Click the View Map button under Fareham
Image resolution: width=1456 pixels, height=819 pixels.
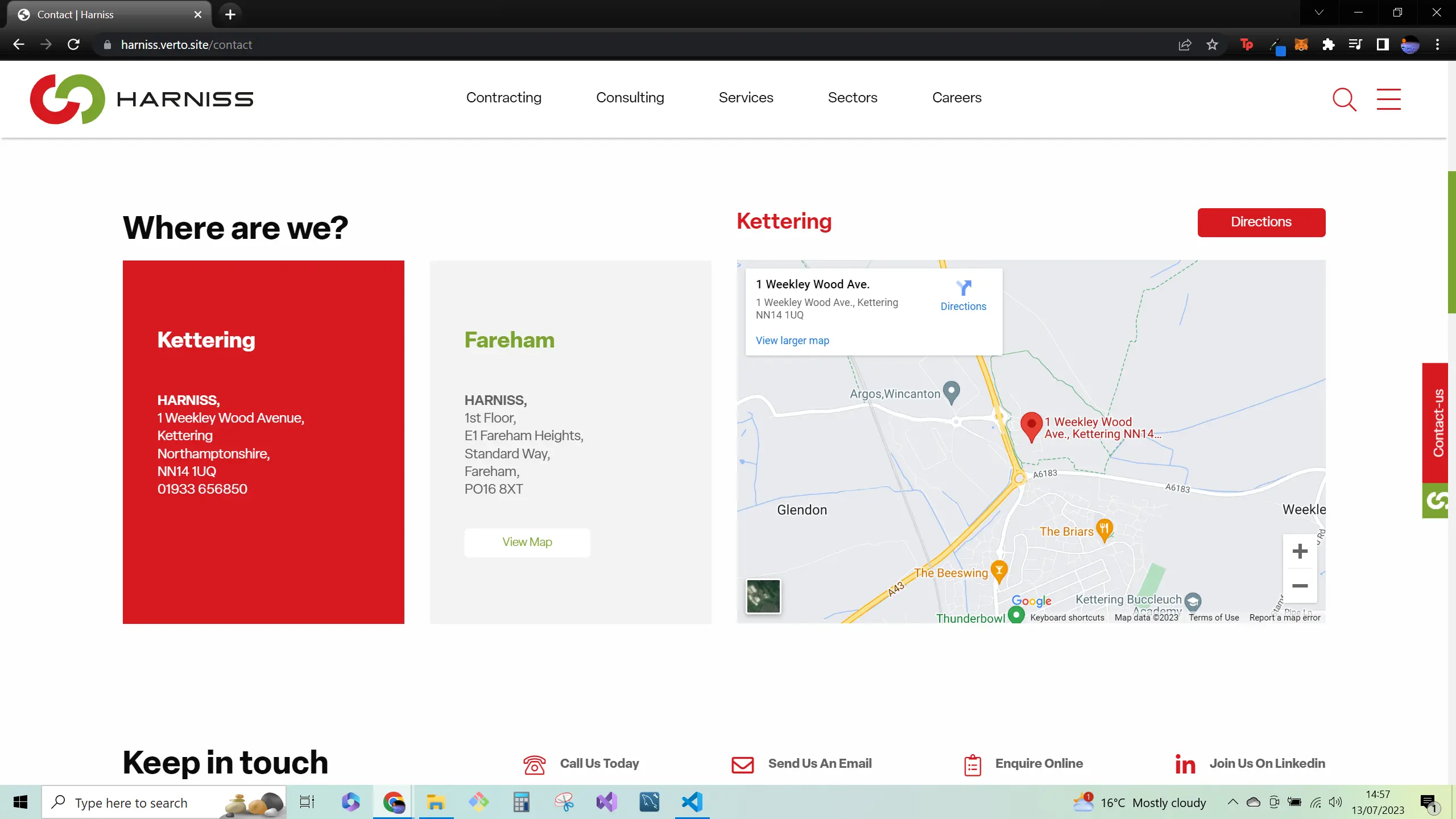coord(527,542)
